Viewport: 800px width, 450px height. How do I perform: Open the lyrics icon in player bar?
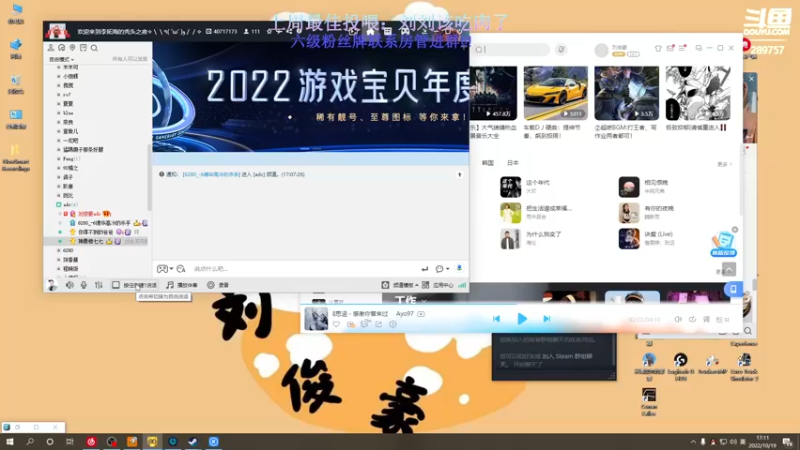point(707,319)
